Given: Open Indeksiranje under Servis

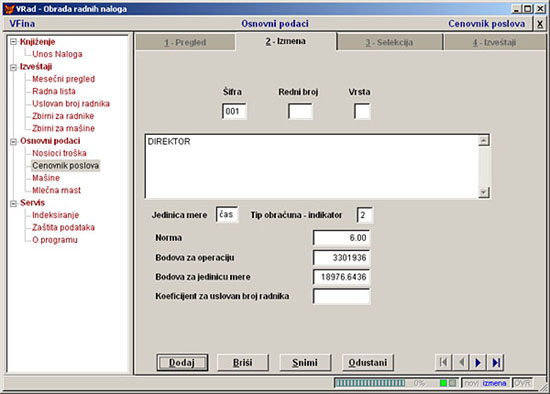Looking at the screenshot, I should 55,215.
